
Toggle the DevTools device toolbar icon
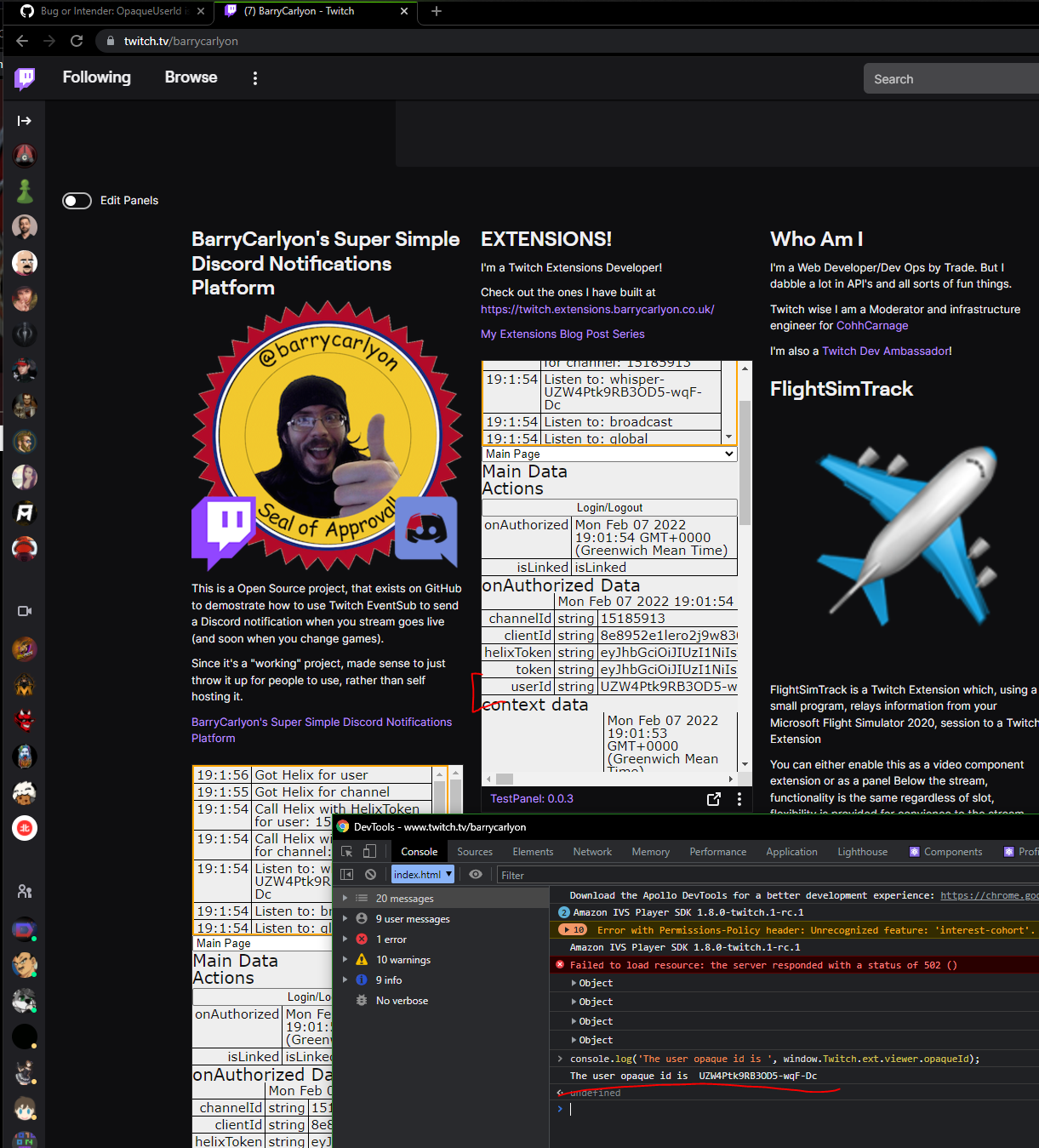pyautogui.click(x=369, y=851)
